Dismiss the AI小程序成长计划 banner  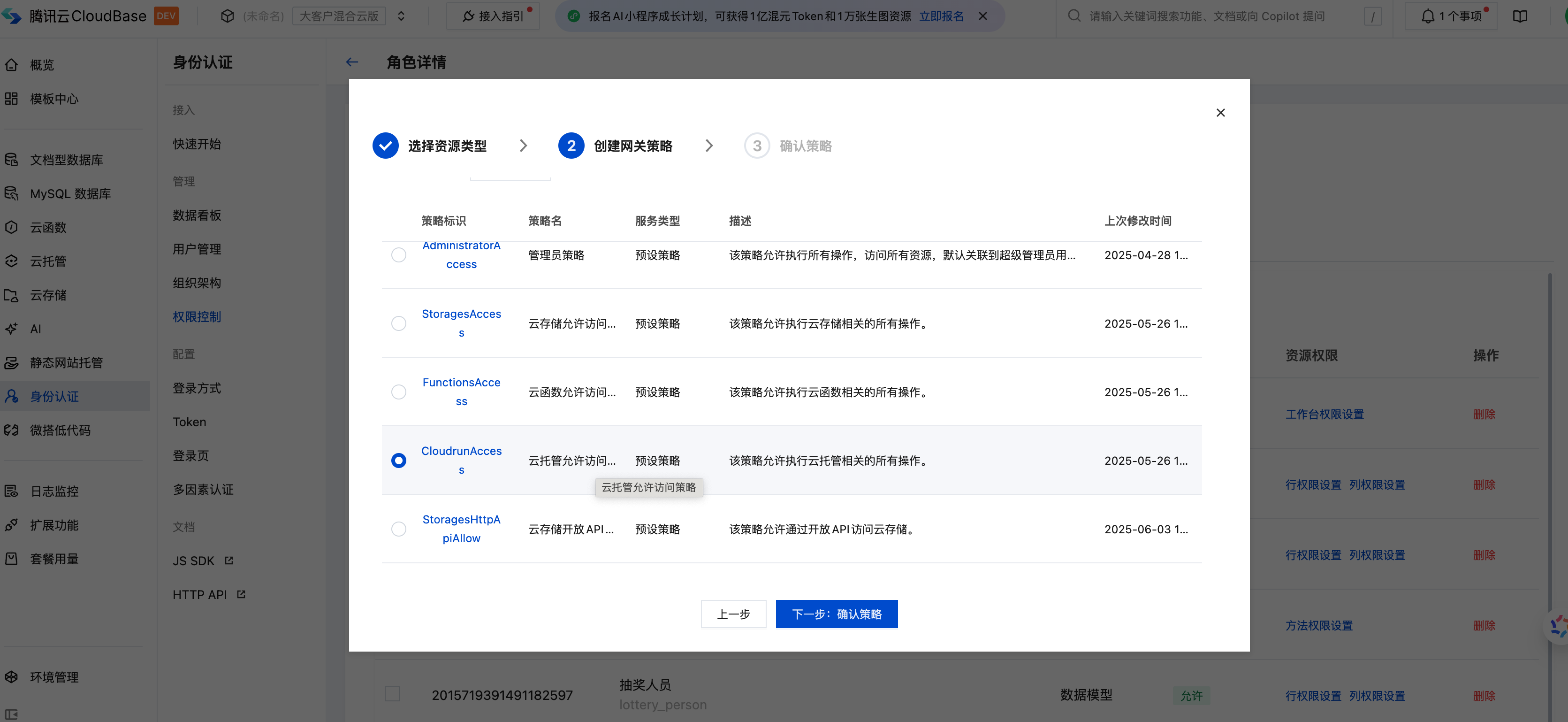982,16
